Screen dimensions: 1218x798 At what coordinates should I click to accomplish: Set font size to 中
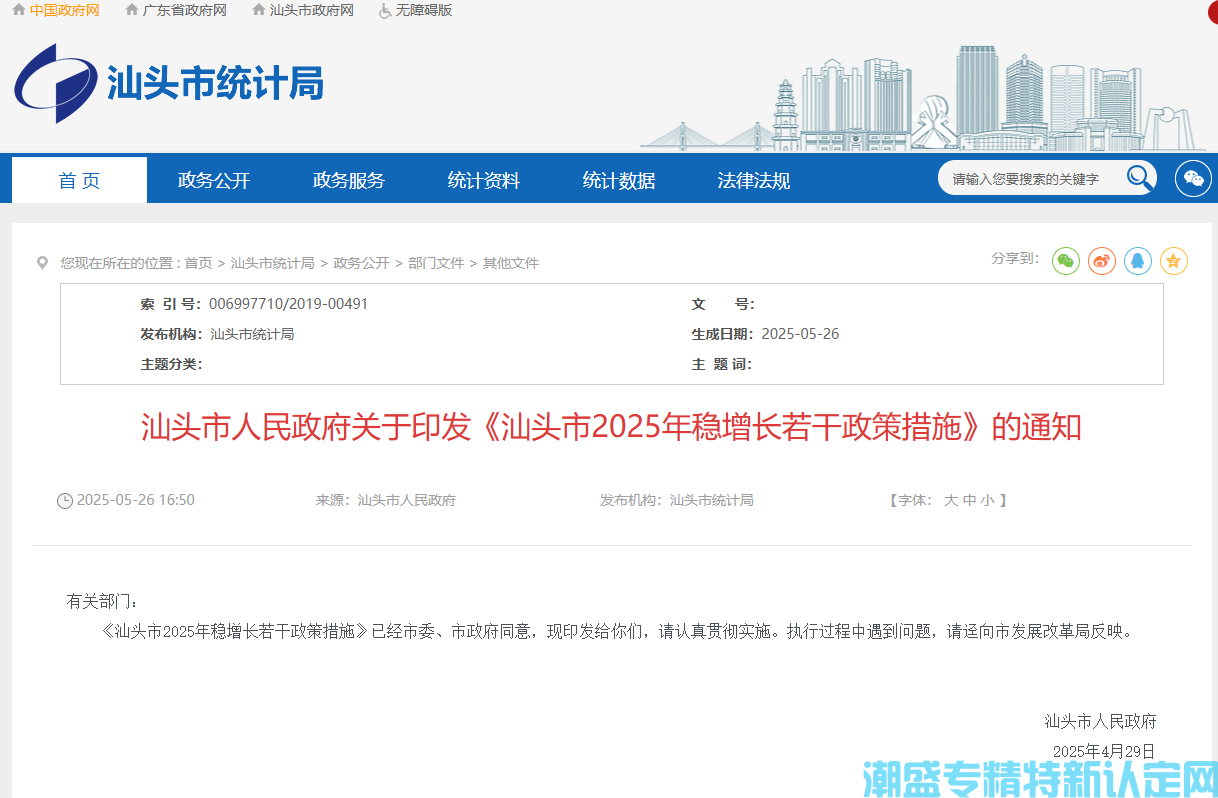969,500
